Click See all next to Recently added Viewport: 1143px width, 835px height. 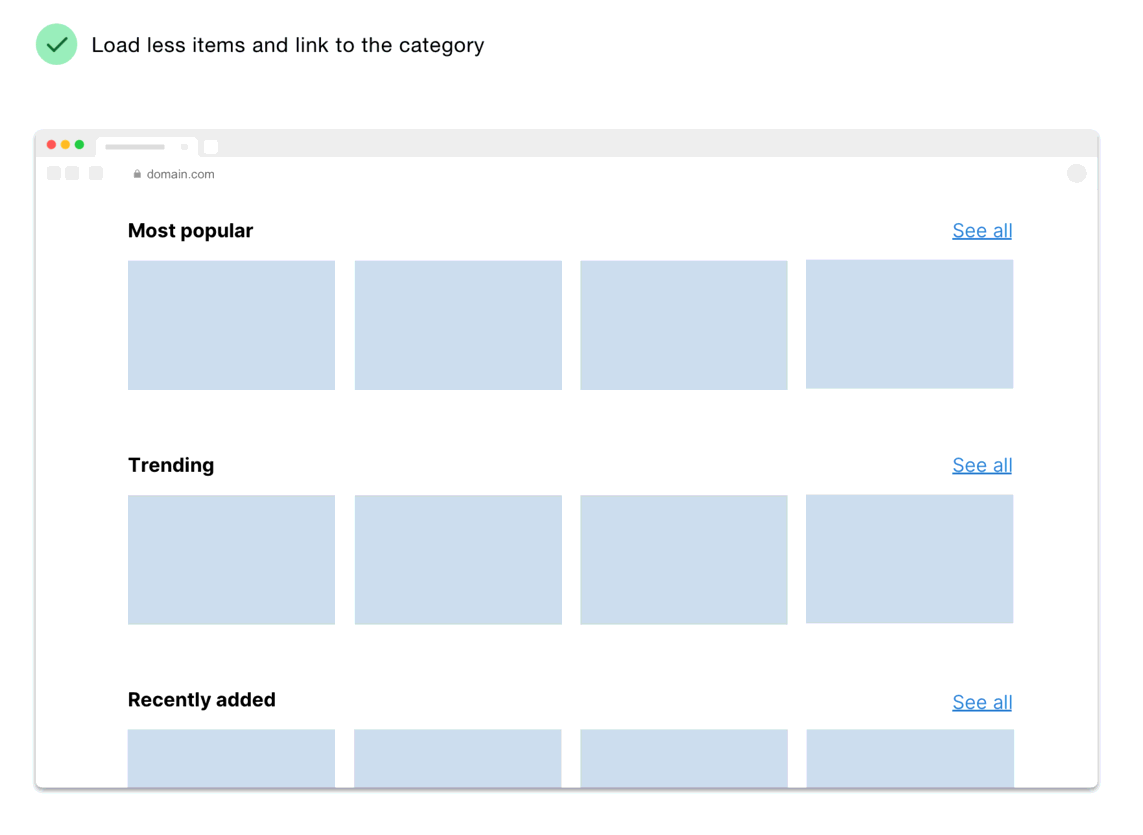(982, 702)
